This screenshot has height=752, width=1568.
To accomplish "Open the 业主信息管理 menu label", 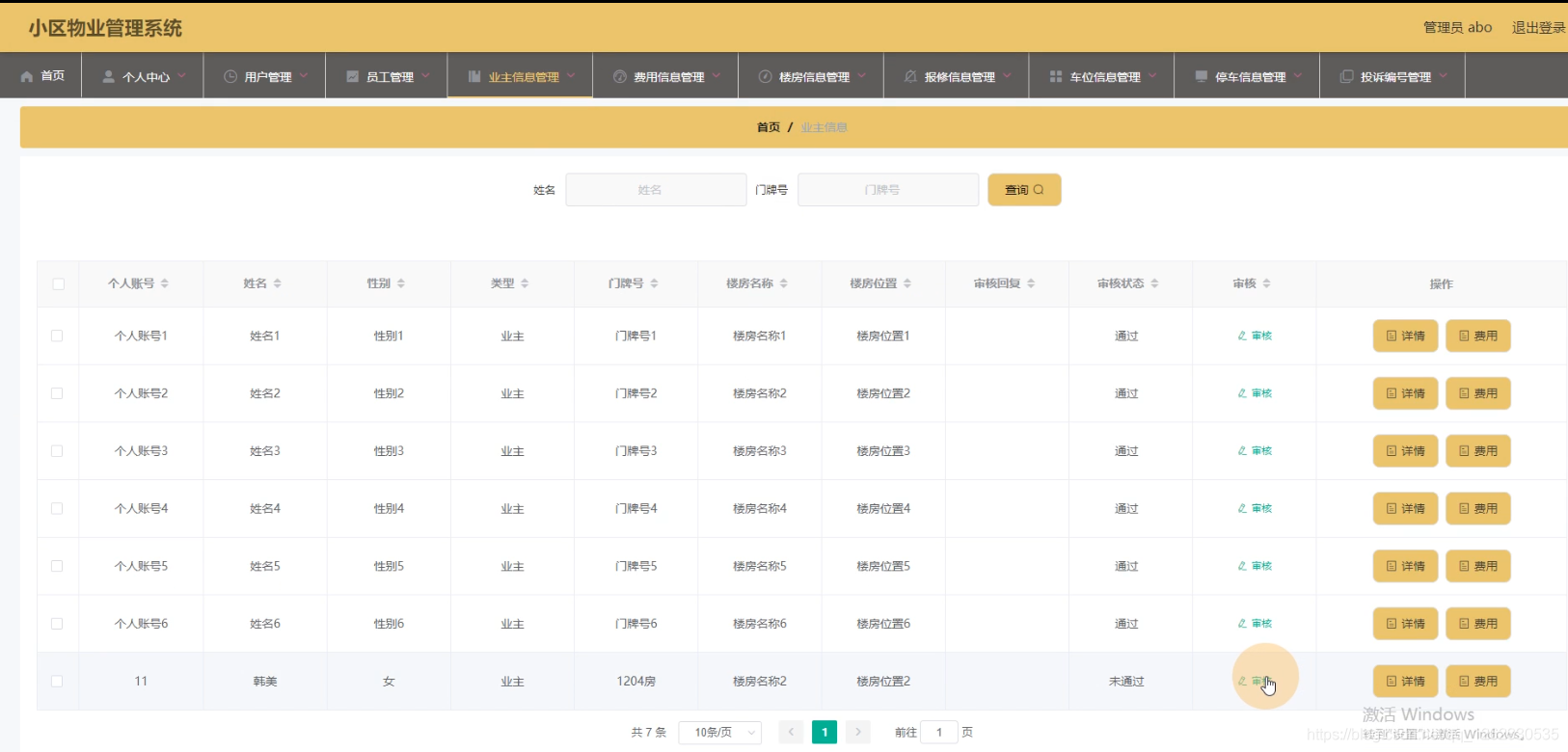I will click(x=524, y=77).
